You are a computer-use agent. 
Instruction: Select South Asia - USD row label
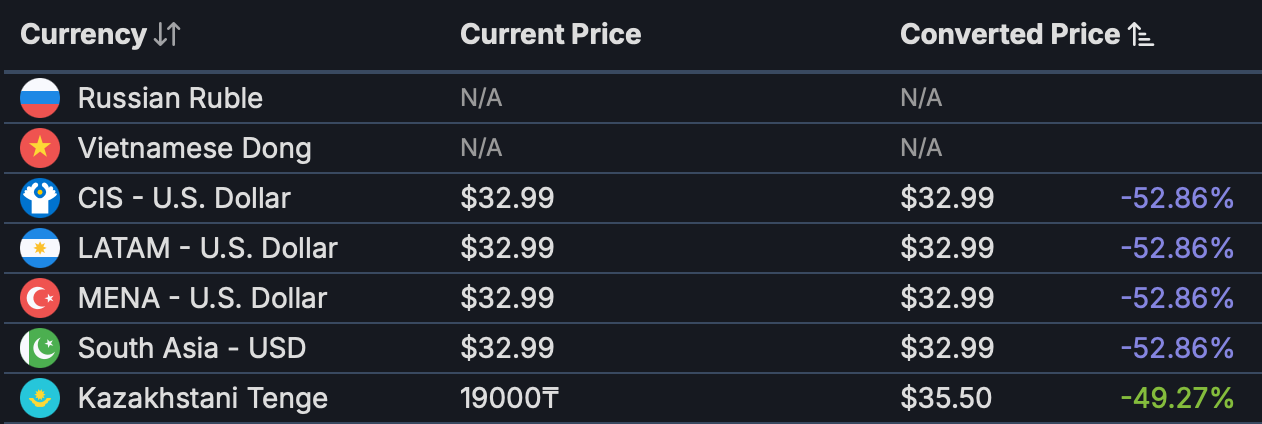(x=192, y=348)
